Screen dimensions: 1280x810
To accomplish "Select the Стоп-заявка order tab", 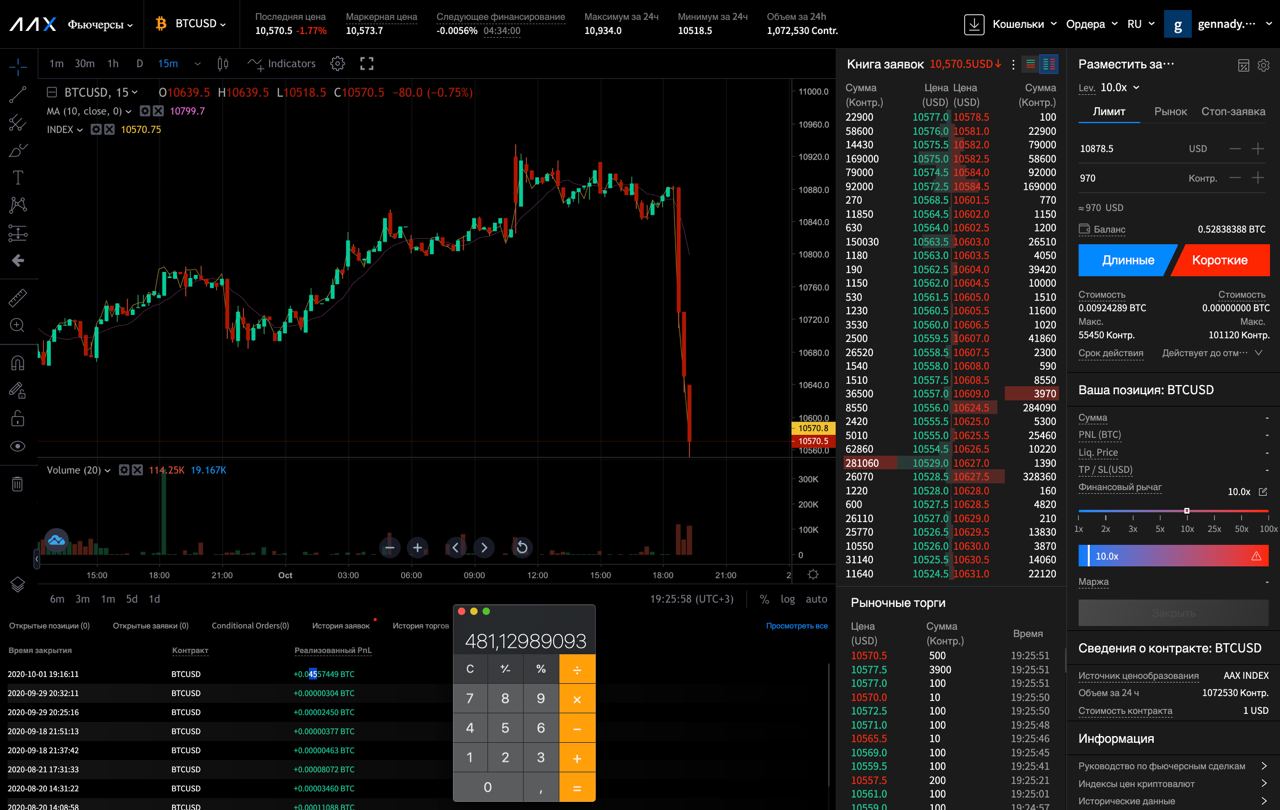I will pos(1233,112).
